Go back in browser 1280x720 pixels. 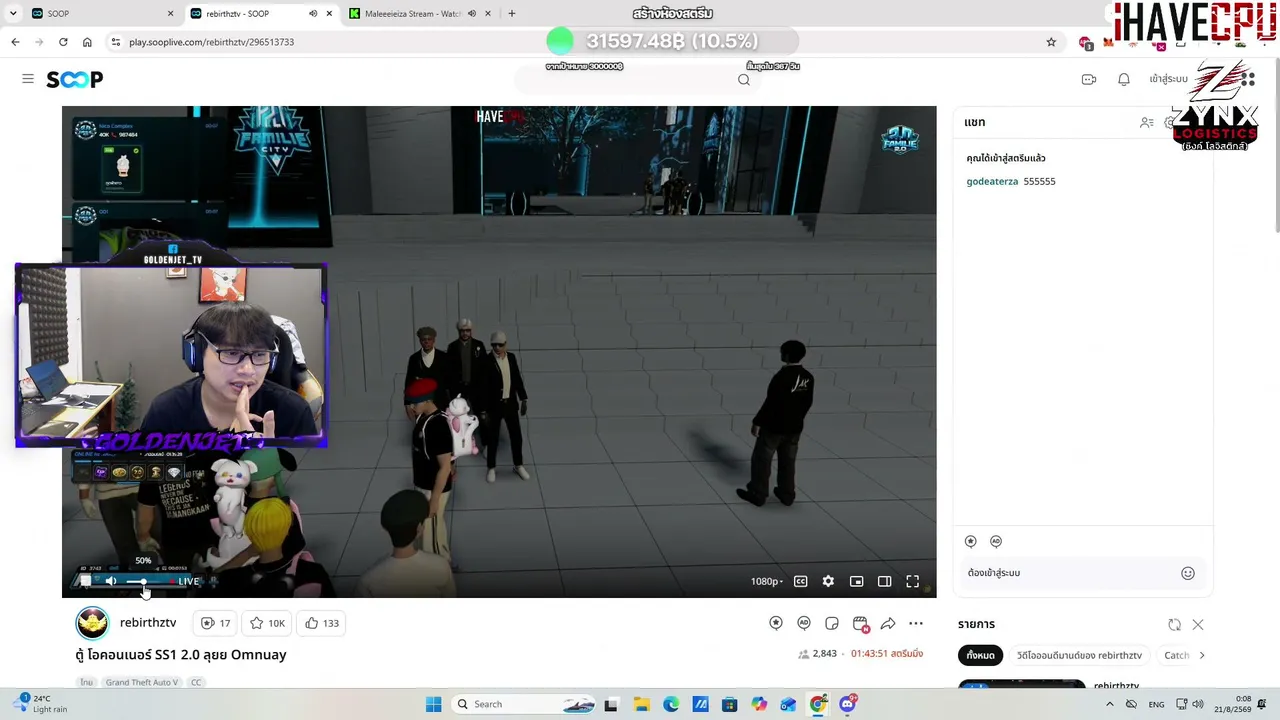point(15,42)
